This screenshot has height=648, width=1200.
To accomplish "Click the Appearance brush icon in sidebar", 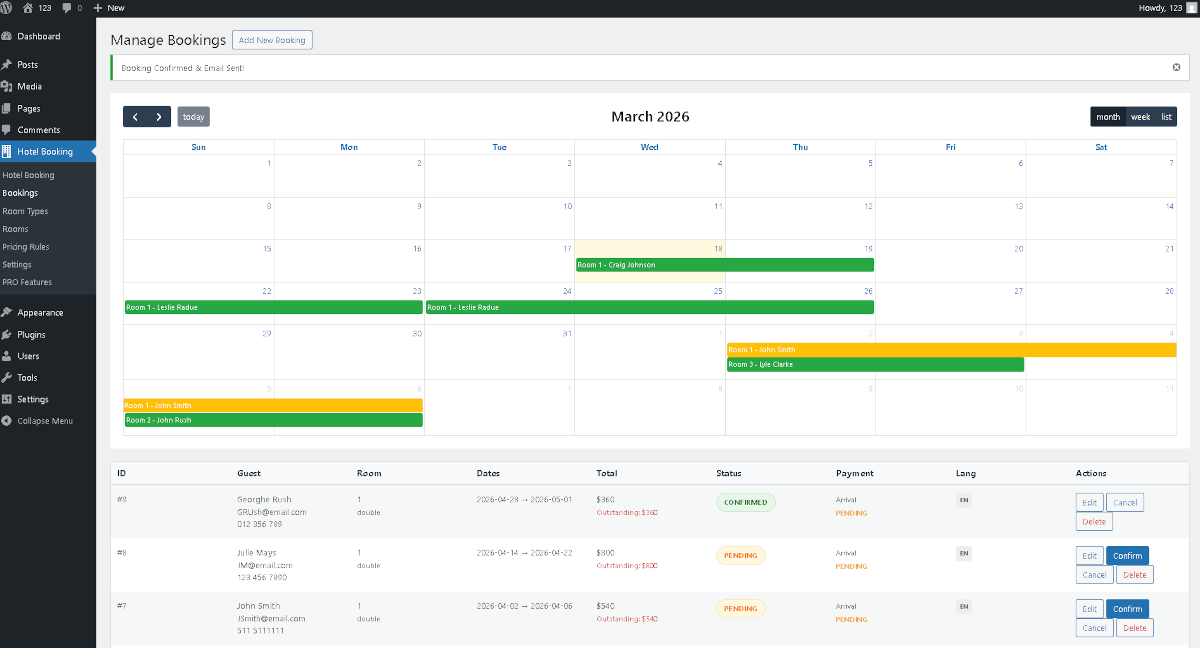I will pyautogui.click(x=12, y=311).
